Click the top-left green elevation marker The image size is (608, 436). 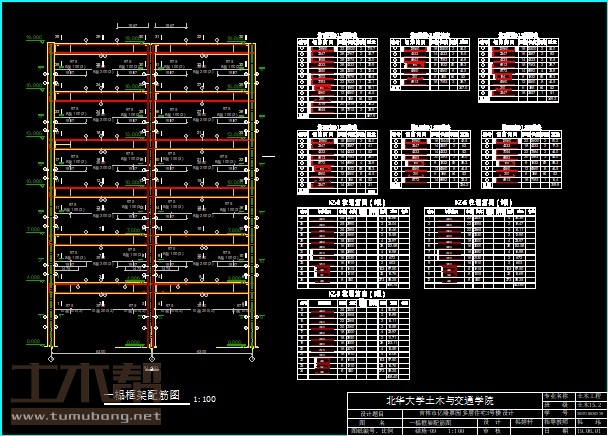click(35, 39)
